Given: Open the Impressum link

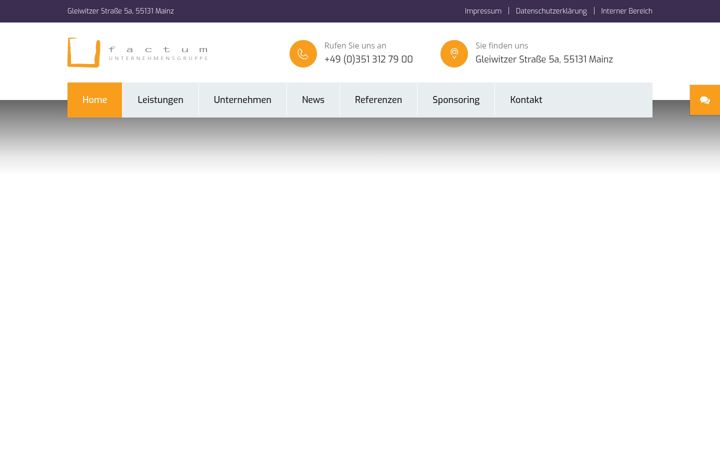Looking at the screenshot, I should point(483,11).
